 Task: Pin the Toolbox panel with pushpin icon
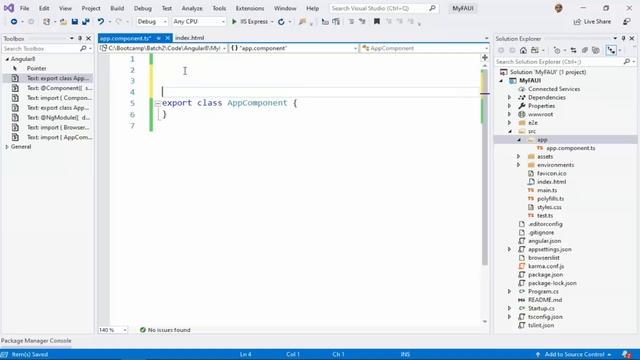pyautogui.click(x=80, y=38)
